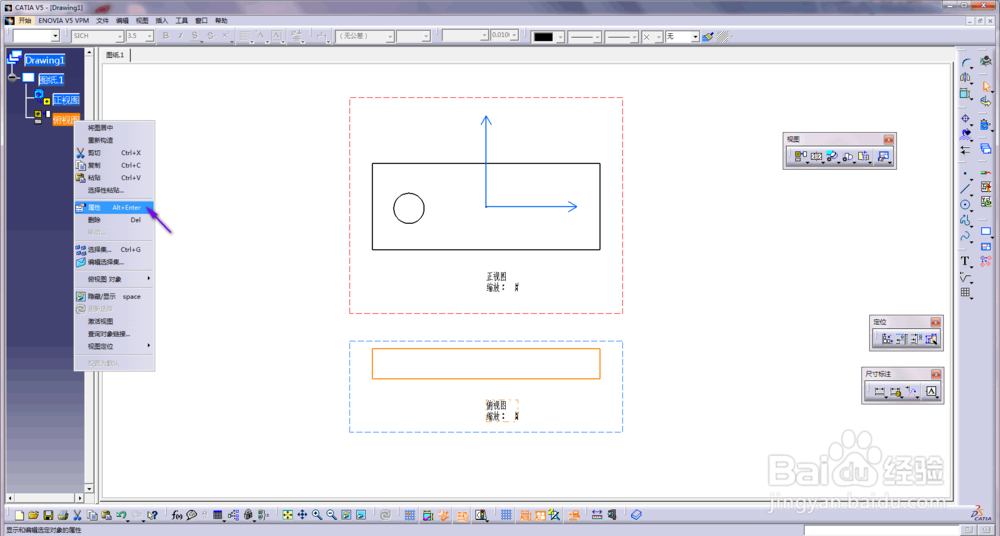Open the 无 dropdown in top toolbar
1000x536 pixels.
click(695, 37)
